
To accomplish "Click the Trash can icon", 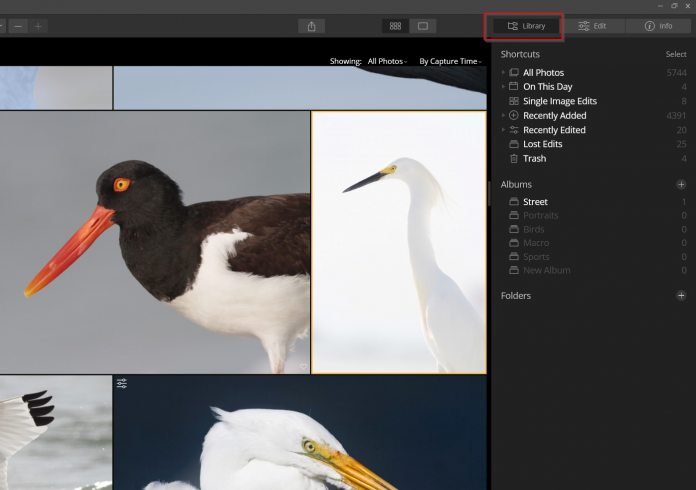I will click(x=514, y=158).
